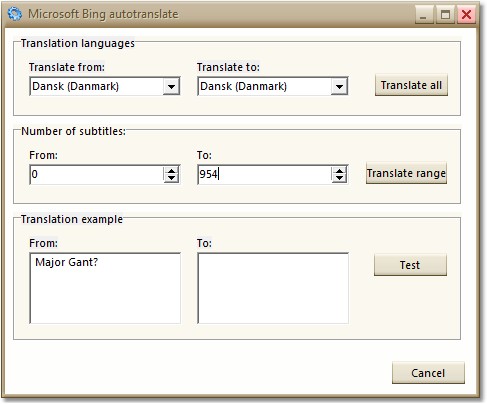Increase the subtitle From number

coord(171,170)
